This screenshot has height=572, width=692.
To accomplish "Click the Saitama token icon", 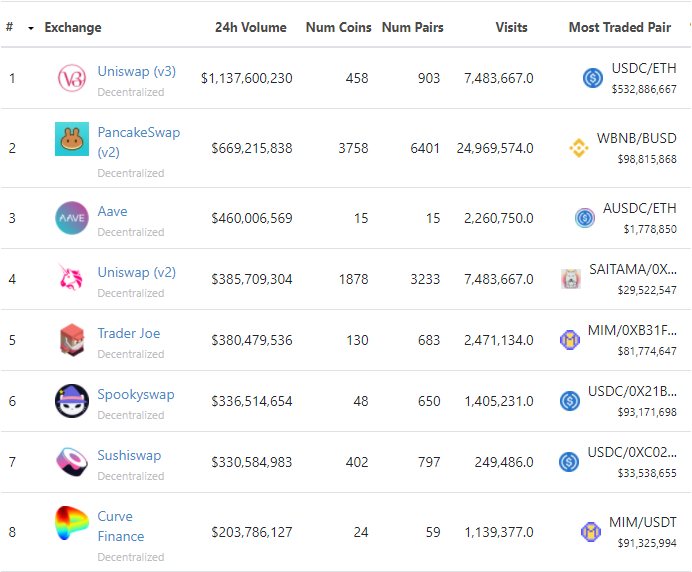I will pyautogui.click(x=571, y=279).
